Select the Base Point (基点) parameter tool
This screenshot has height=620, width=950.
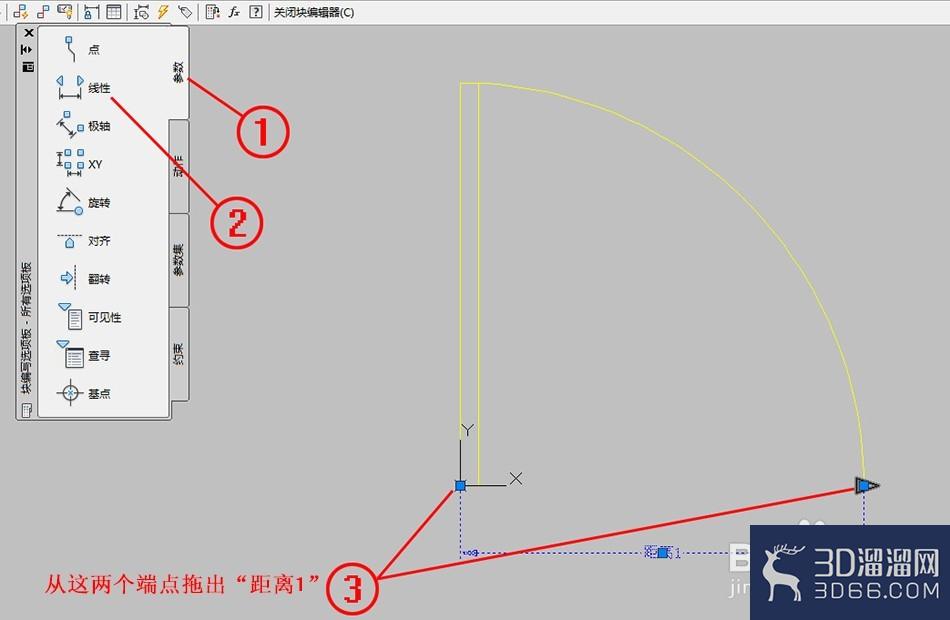pos(83,393)
